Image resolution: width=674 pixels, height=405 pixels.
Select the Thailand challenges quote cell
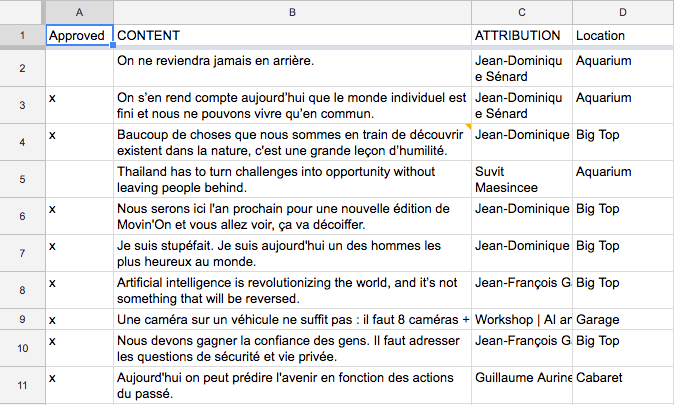pyautogui.click(x=292, y=179)
